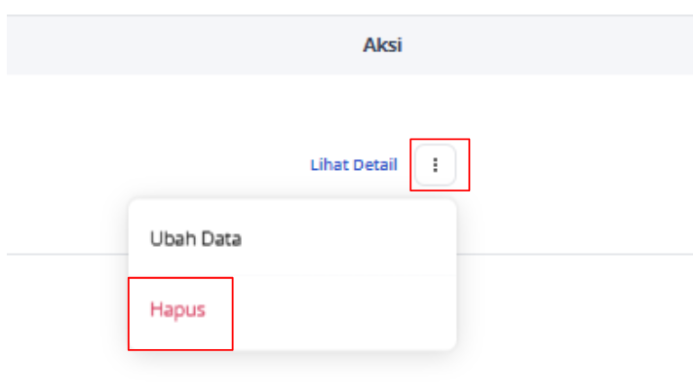Click the Aksi column header

[x=382, y=45]
